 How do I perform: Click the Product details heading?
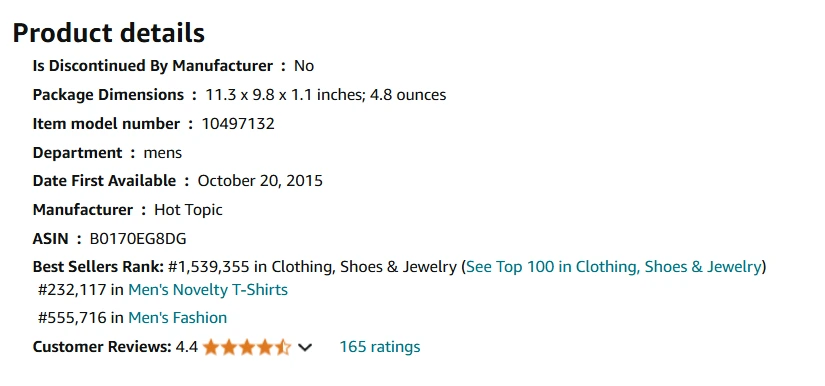coord(108,33)
